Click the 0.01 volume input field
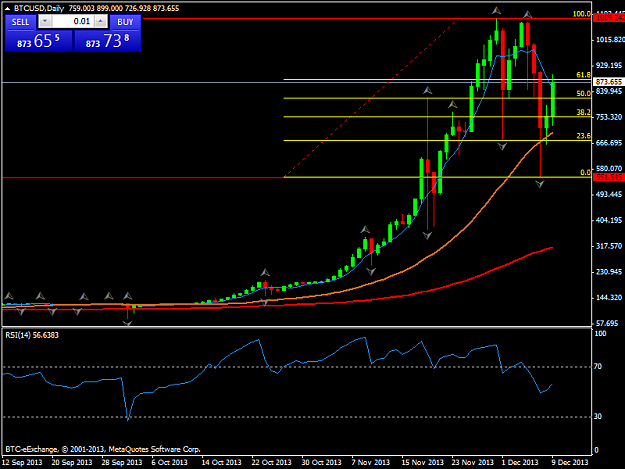The image size is (625, 469). (x=73, y=22)
